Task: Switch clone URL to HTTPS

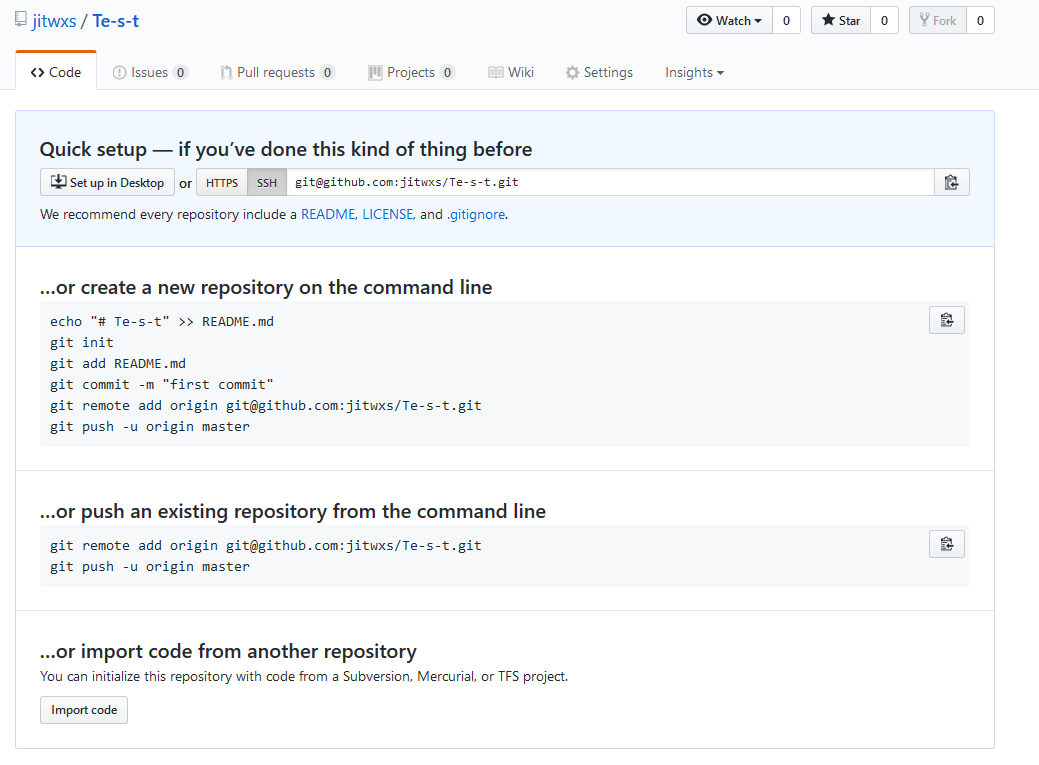Action: click(x=222, y=183)
